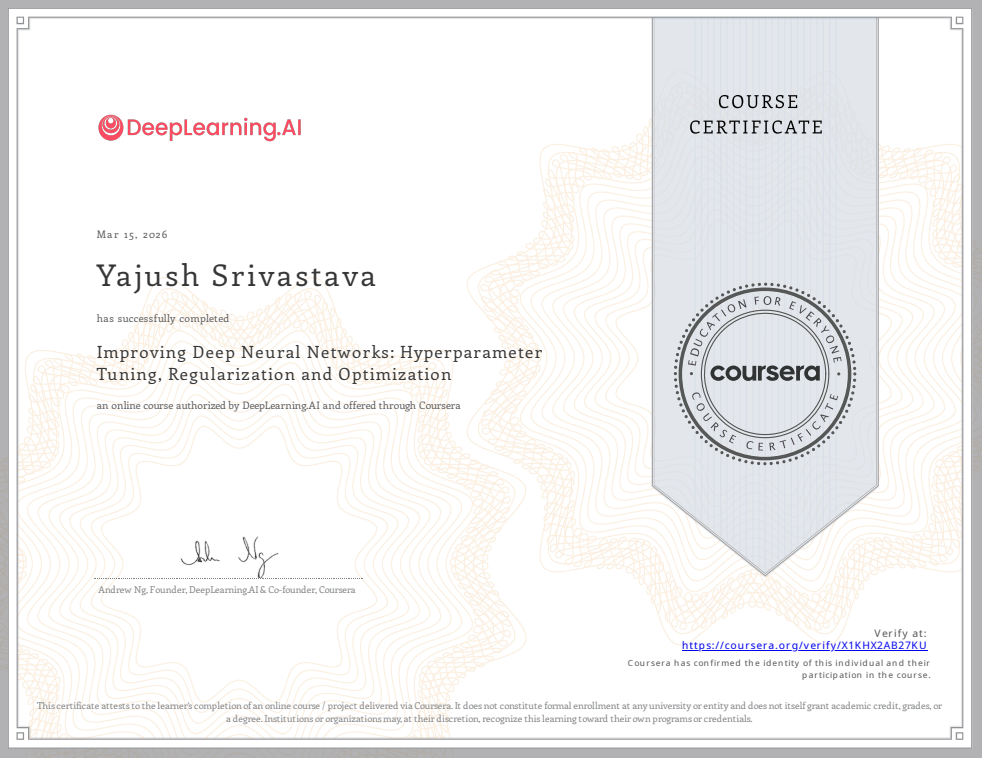Screen dimensions: 982x758
Task: Click 'Coursera has confirmed the identity' text
Action: tap(779, 669)
